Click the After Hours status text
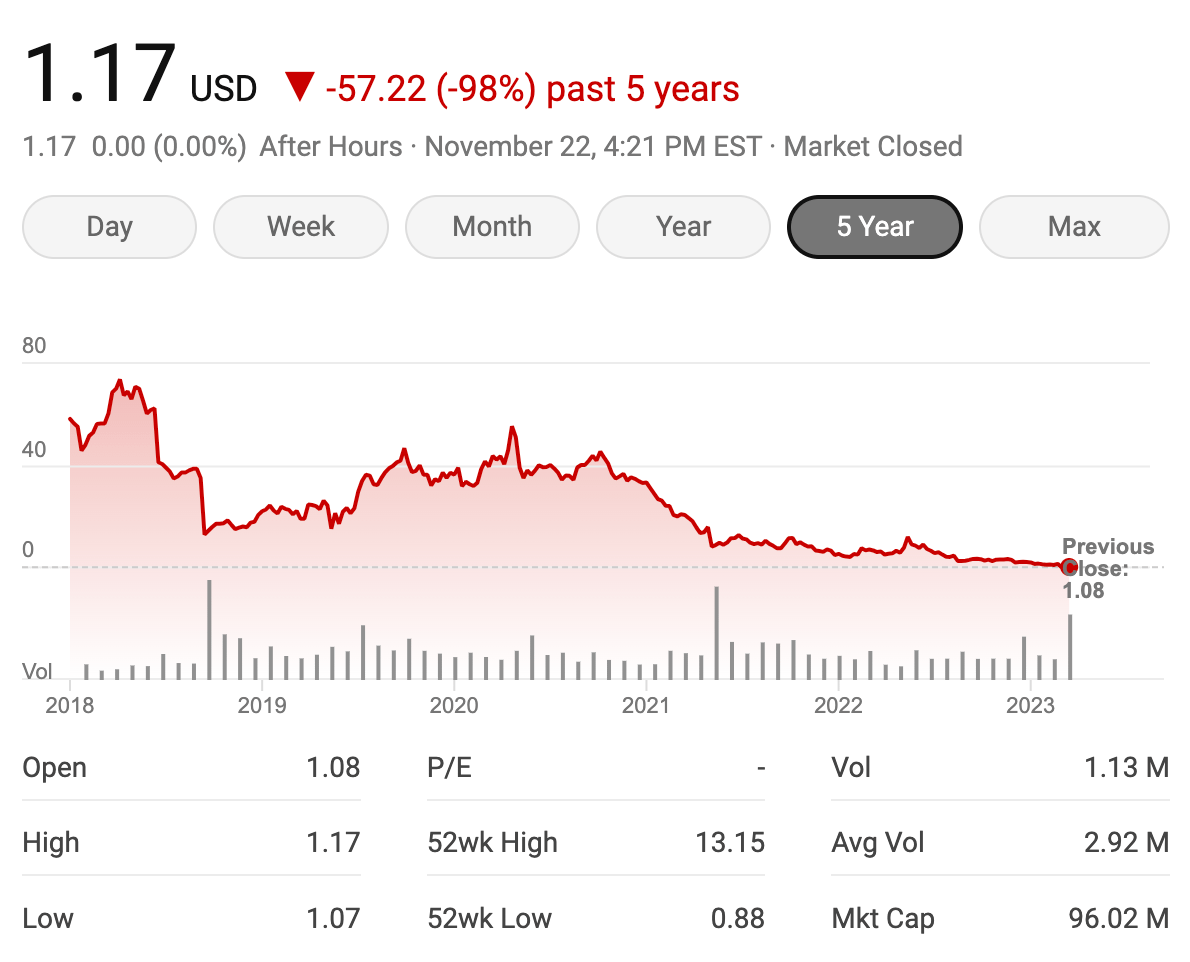This screenshot has width=1190, height=962. pos(331,146)
